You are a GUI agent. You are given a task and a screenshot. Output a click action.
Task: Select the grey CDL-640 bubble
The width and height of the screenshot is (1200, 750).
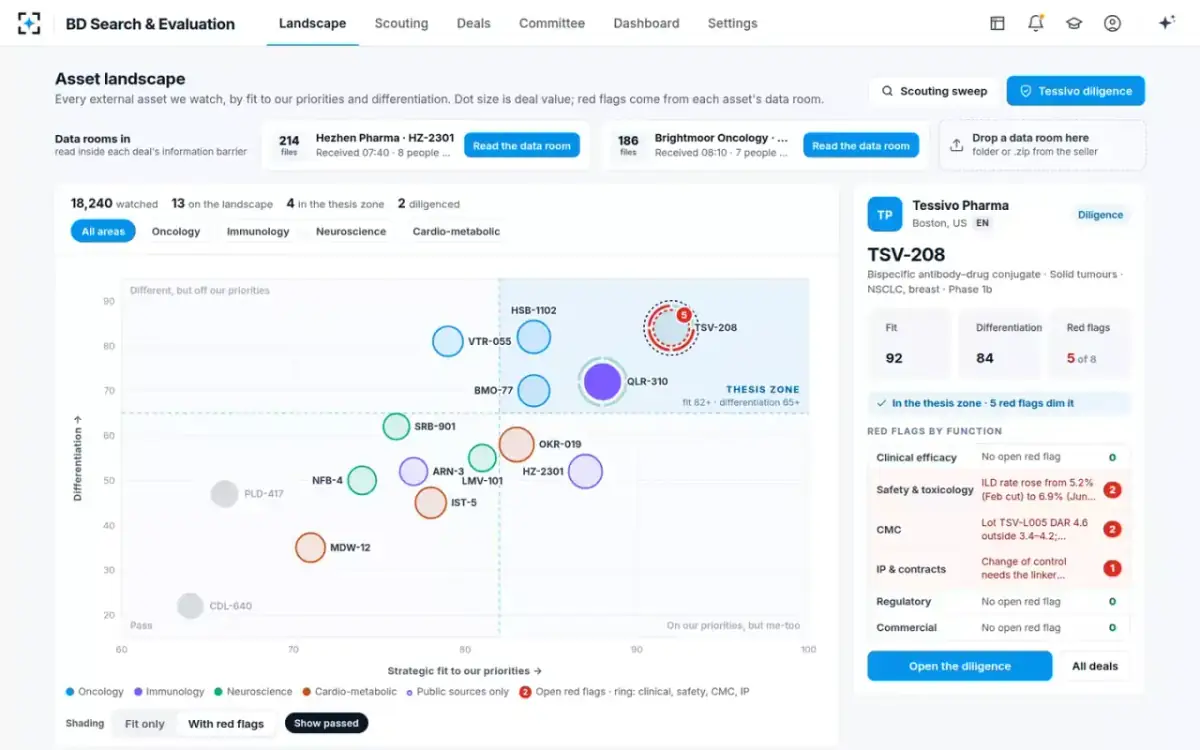190,605
